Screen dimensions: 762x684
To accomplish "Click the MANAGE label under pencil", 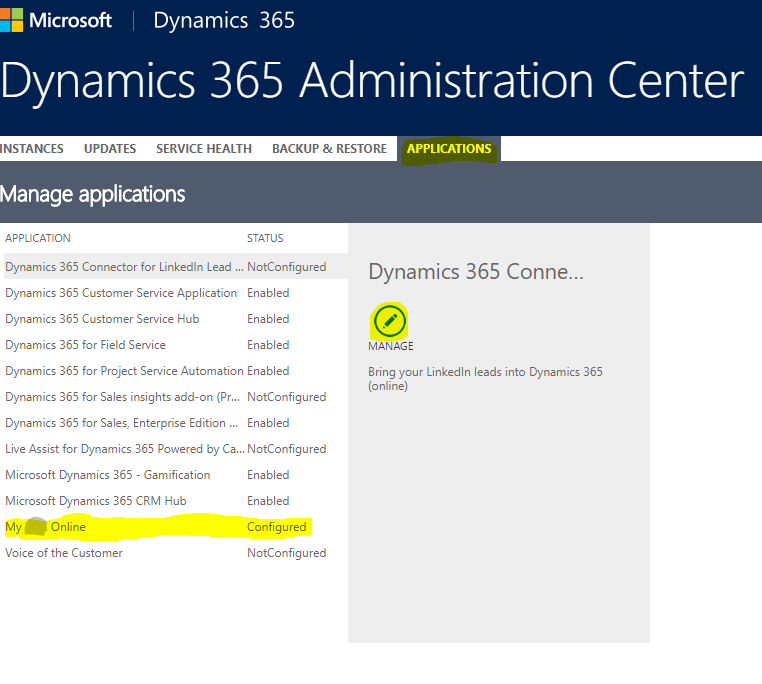I will pos(391,346).
